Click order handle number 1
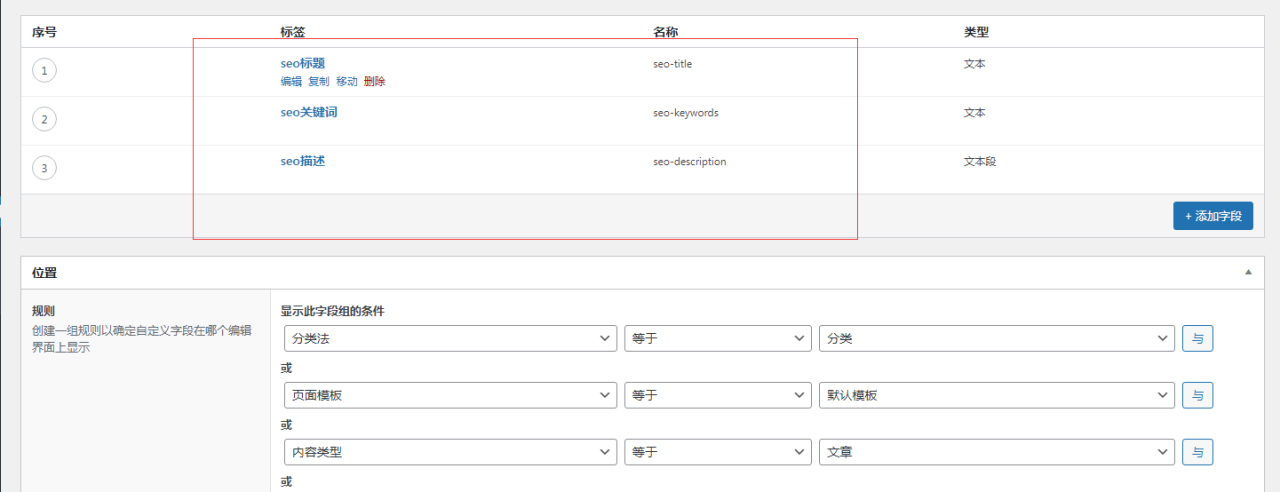 point(44,71)
